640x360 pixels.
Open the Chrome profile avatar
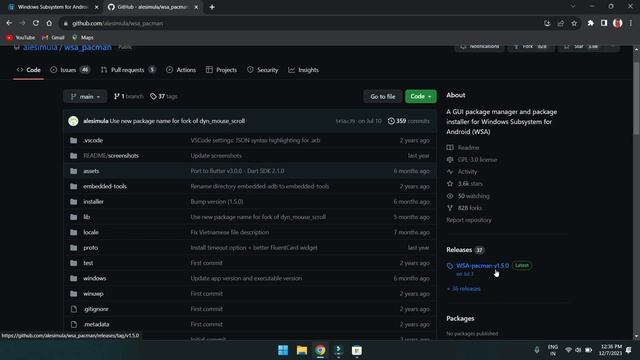pyautogui.click(x=618, y=23)
